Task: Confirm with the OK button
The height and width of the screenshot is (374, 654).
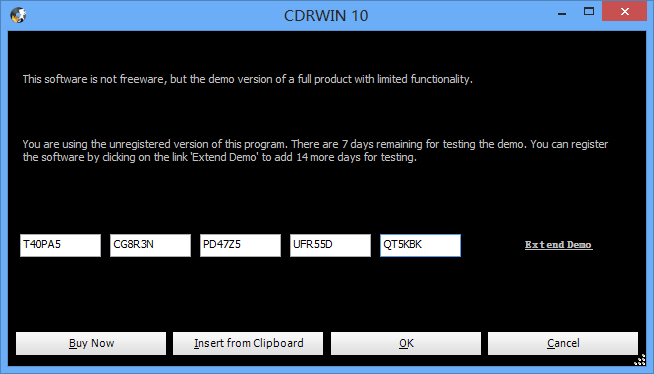Action: click(406, 344)
